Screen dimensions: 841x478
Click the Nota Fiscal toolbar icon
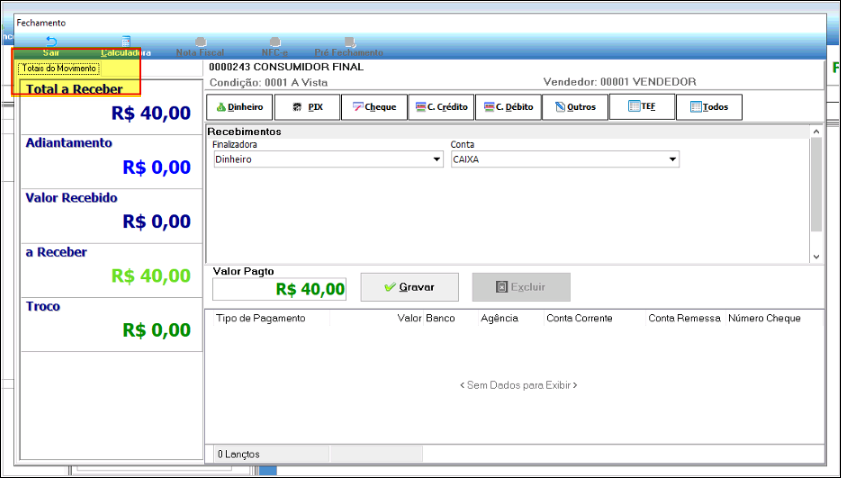200,45
